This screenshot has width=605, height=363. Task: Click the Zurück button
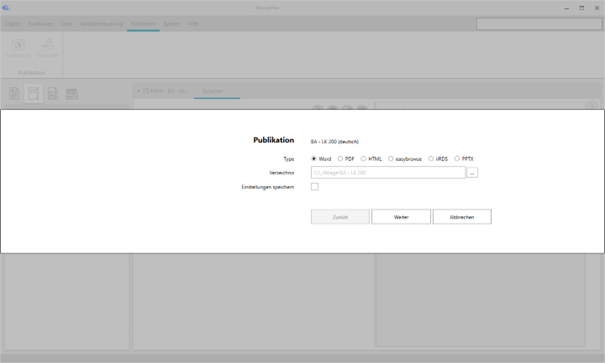pyautogui.click(x=340, y=217)
